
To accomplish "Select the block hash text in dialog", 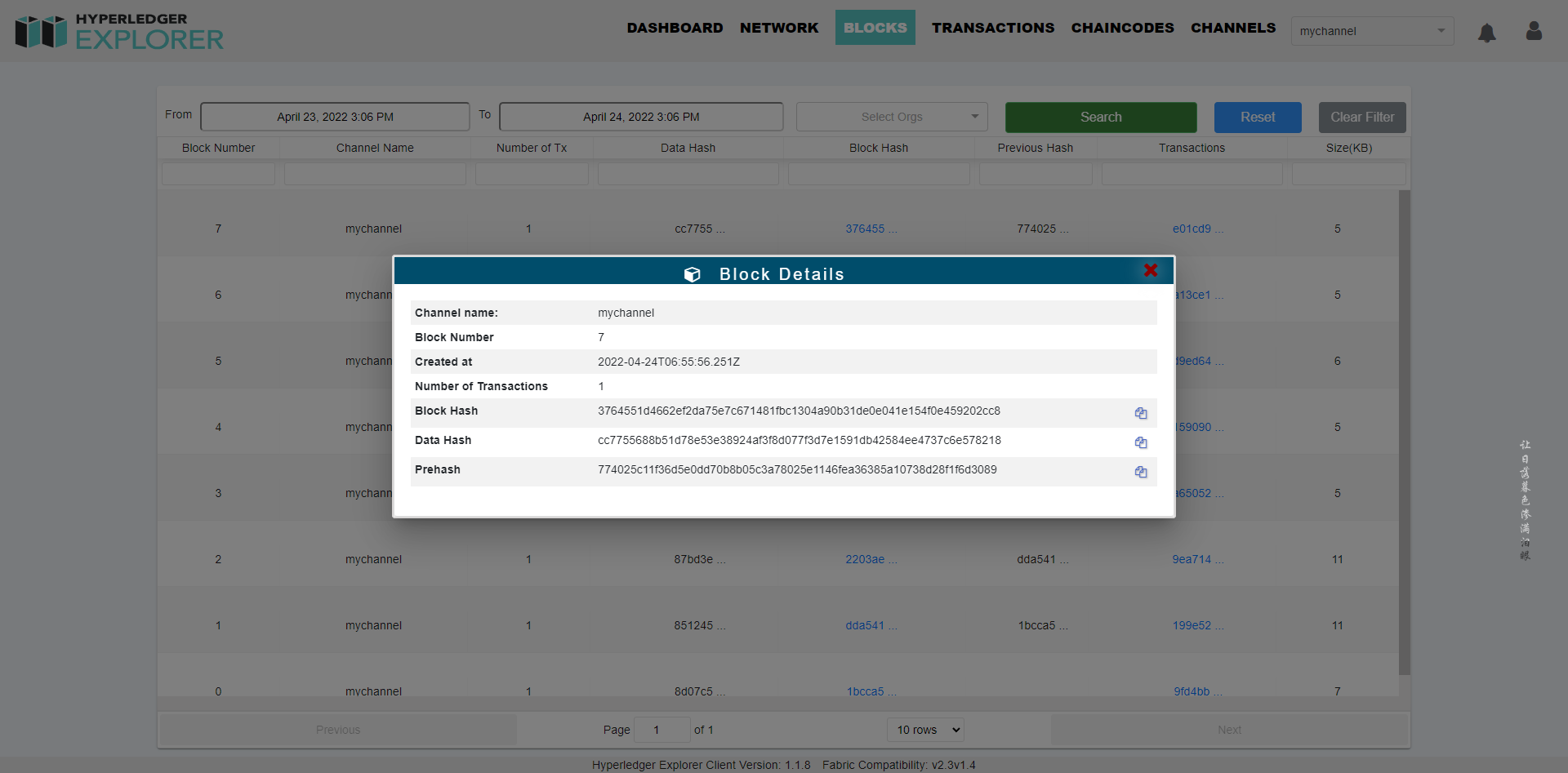I will (x=799, y=411).
